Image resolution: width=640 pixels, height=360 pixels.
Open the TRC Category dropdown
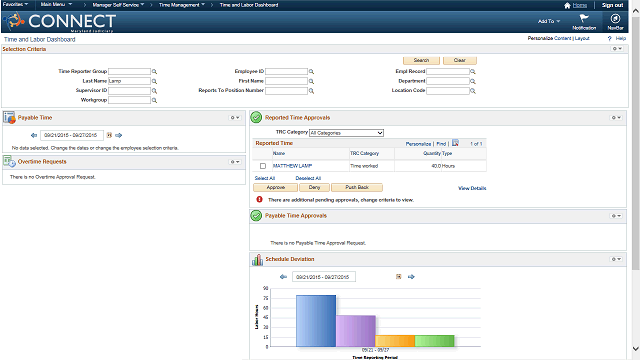tap(346, 133)
